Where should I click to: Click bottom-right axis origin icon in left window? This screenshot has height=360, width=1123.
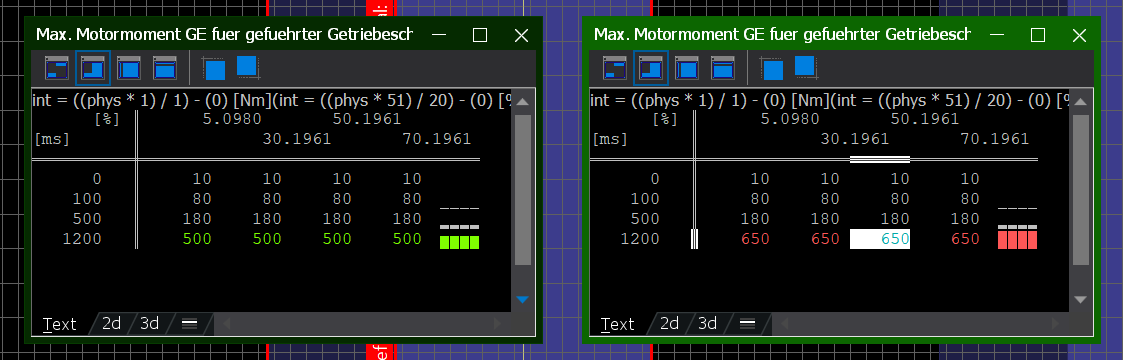[248, 67]
